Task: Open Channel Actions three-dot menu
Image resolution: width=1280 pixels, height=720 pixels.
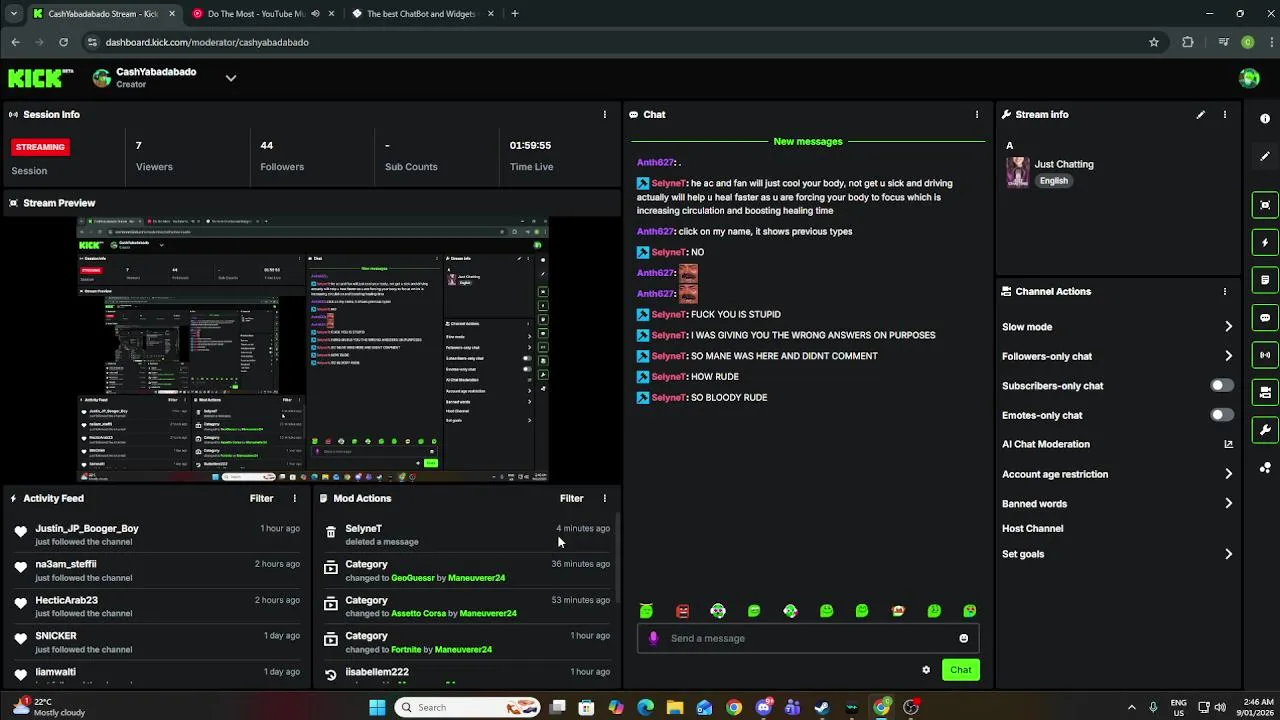Action: coord(1225,292)
